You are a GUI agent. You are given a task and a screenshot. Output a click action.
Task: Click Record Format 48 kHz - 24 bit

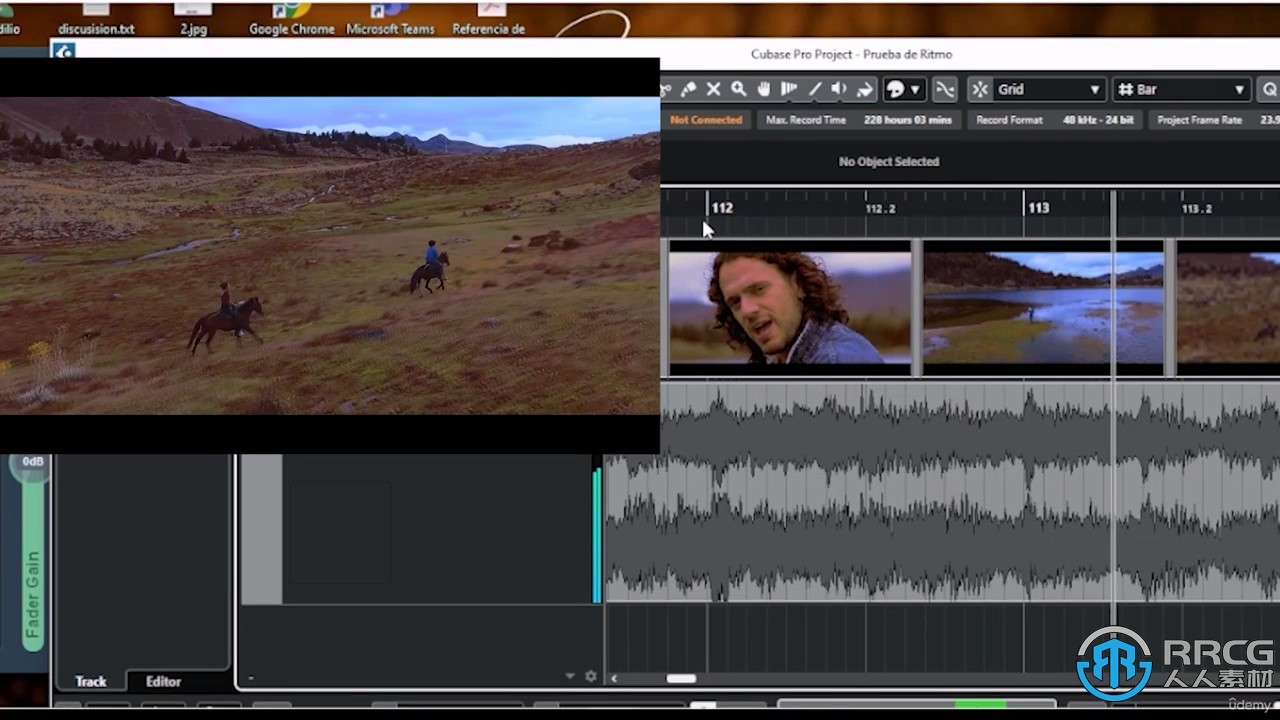tap(1055, 120)
